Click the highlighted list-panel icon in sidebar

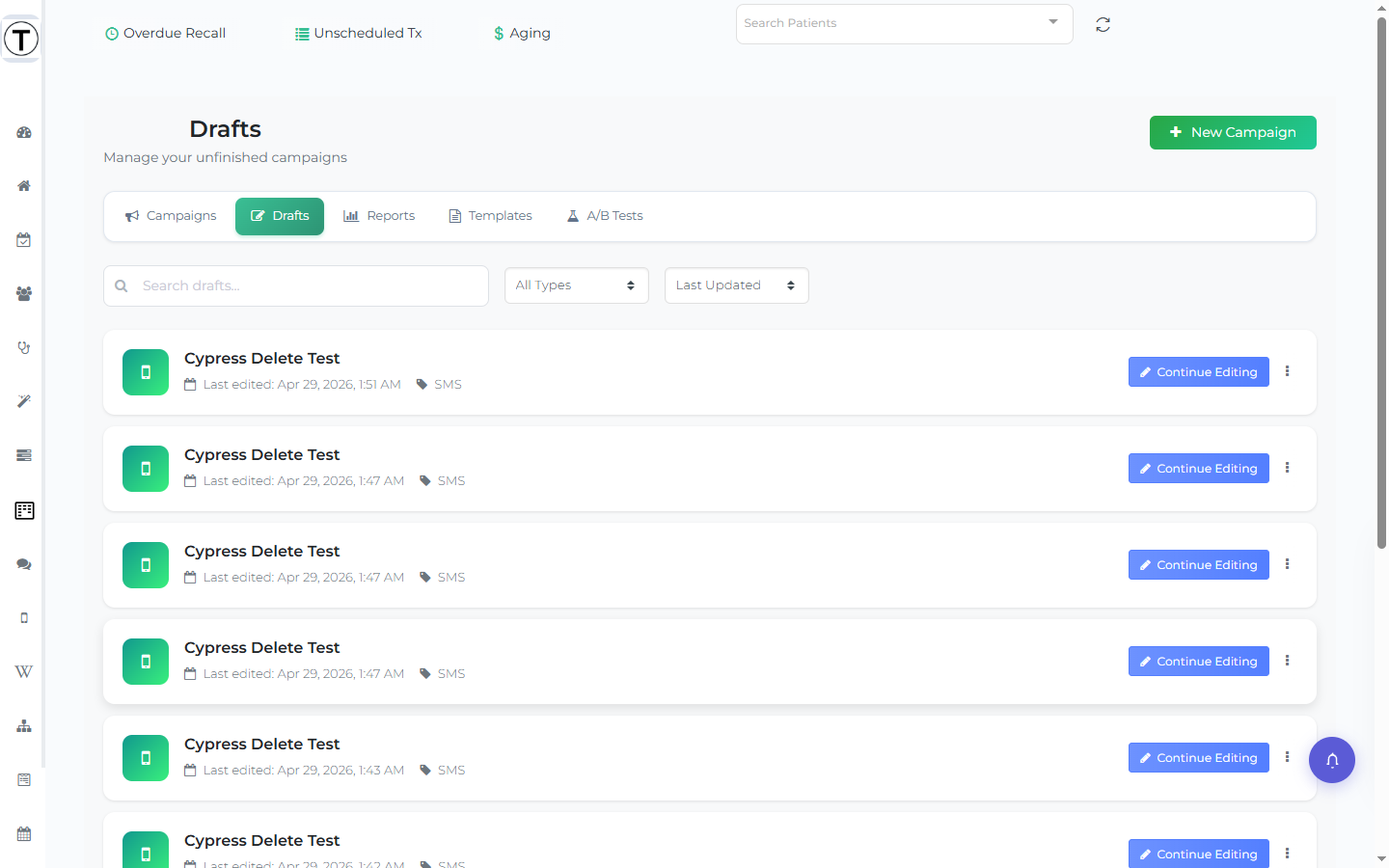pyautogui.click(x=24, y=510)
